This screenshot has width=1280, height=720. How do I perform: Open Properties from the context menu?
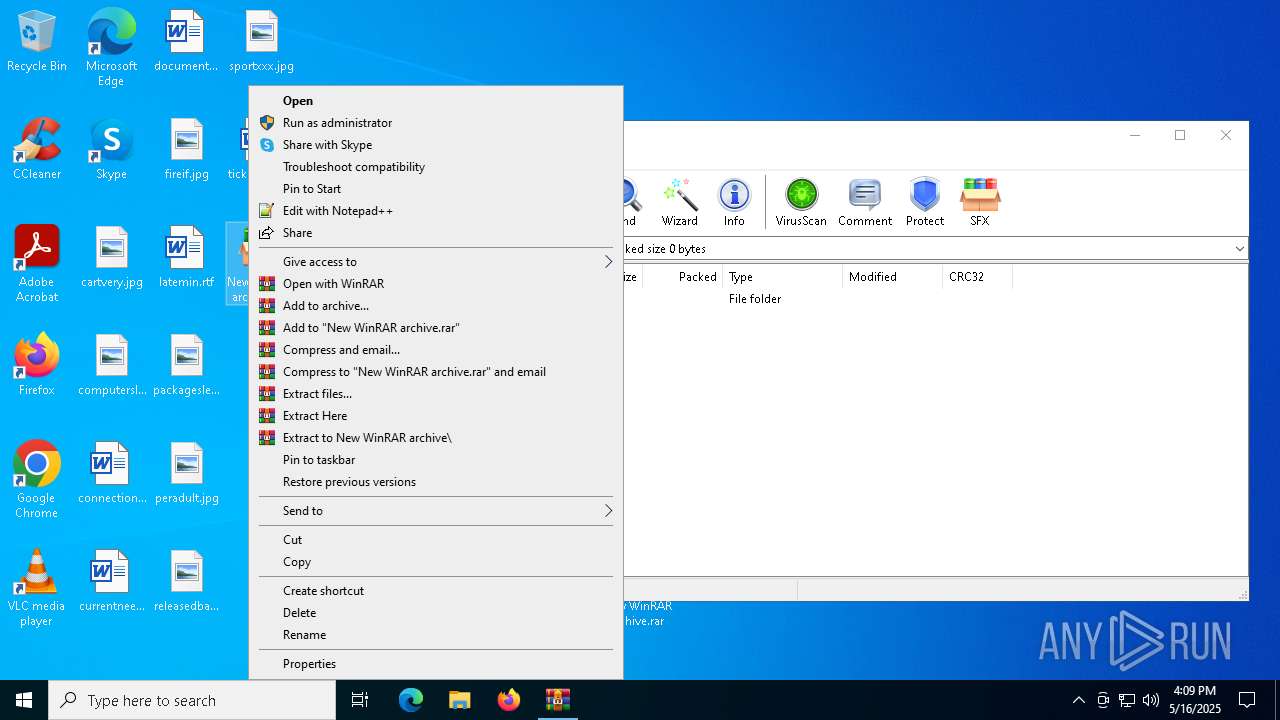(435, 664)
